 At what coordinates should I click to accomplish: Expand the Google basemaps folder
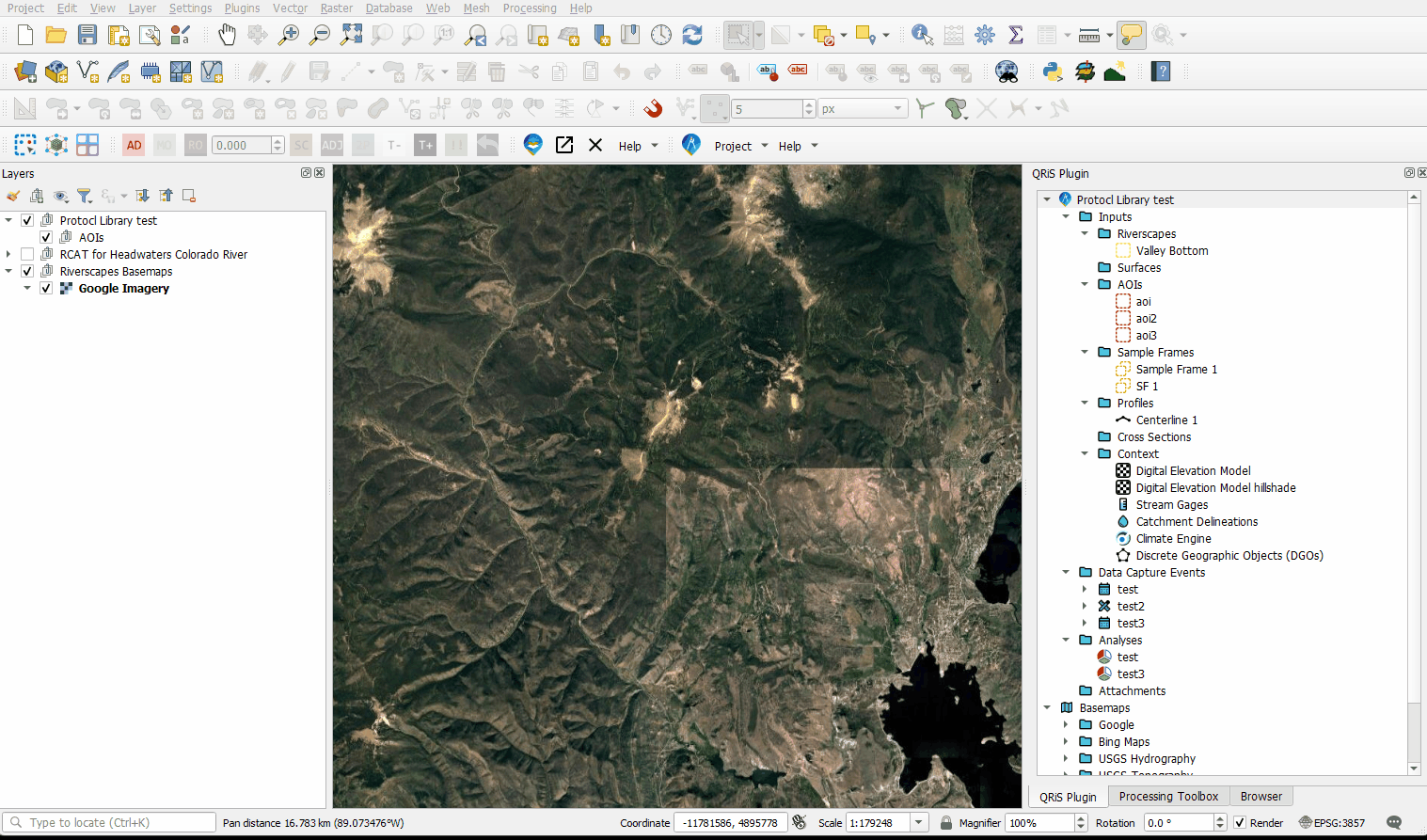[x=1066, y=724]
